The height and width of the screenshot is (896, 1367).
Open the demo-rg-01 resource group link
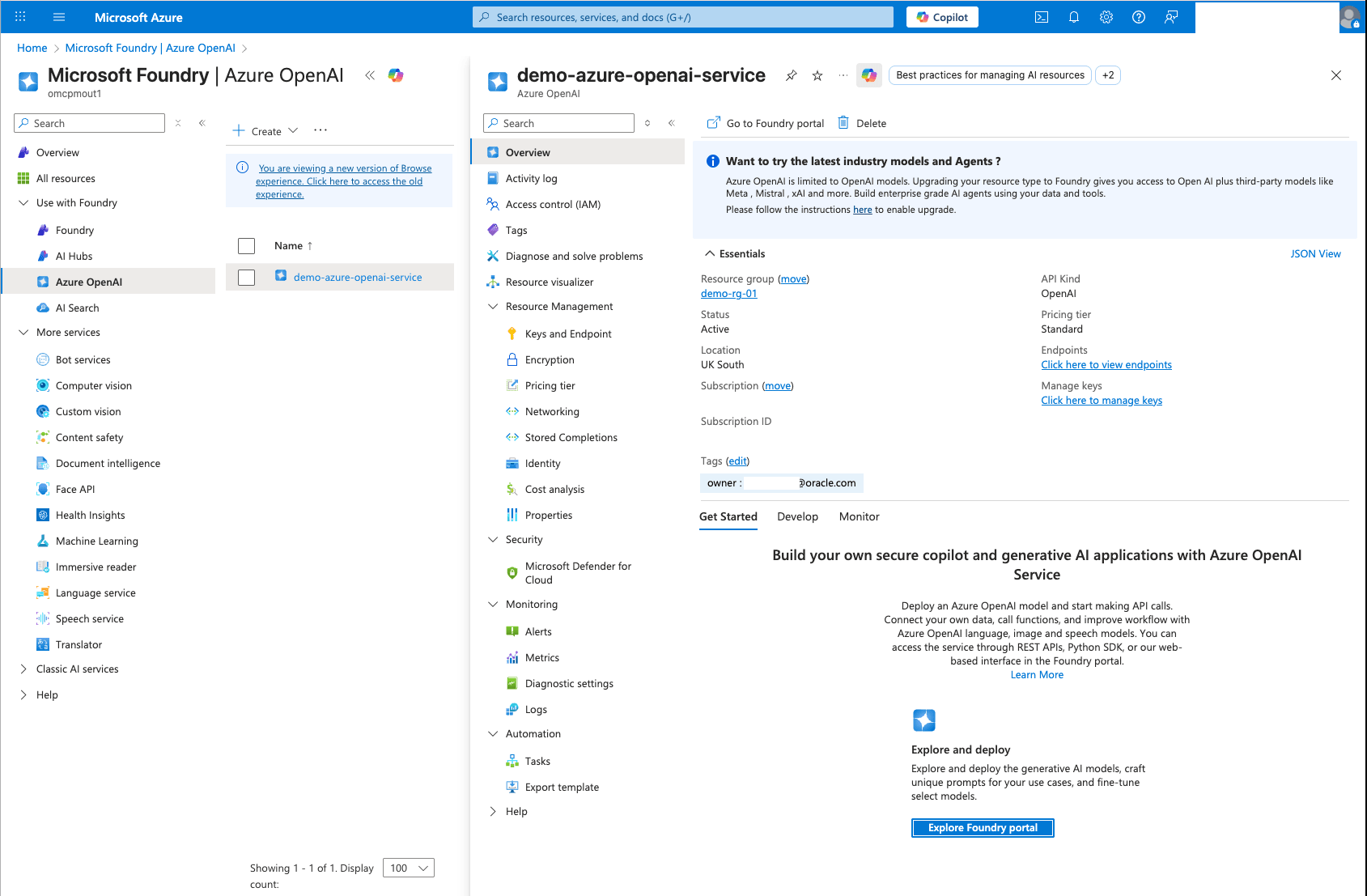click(729, 294)
